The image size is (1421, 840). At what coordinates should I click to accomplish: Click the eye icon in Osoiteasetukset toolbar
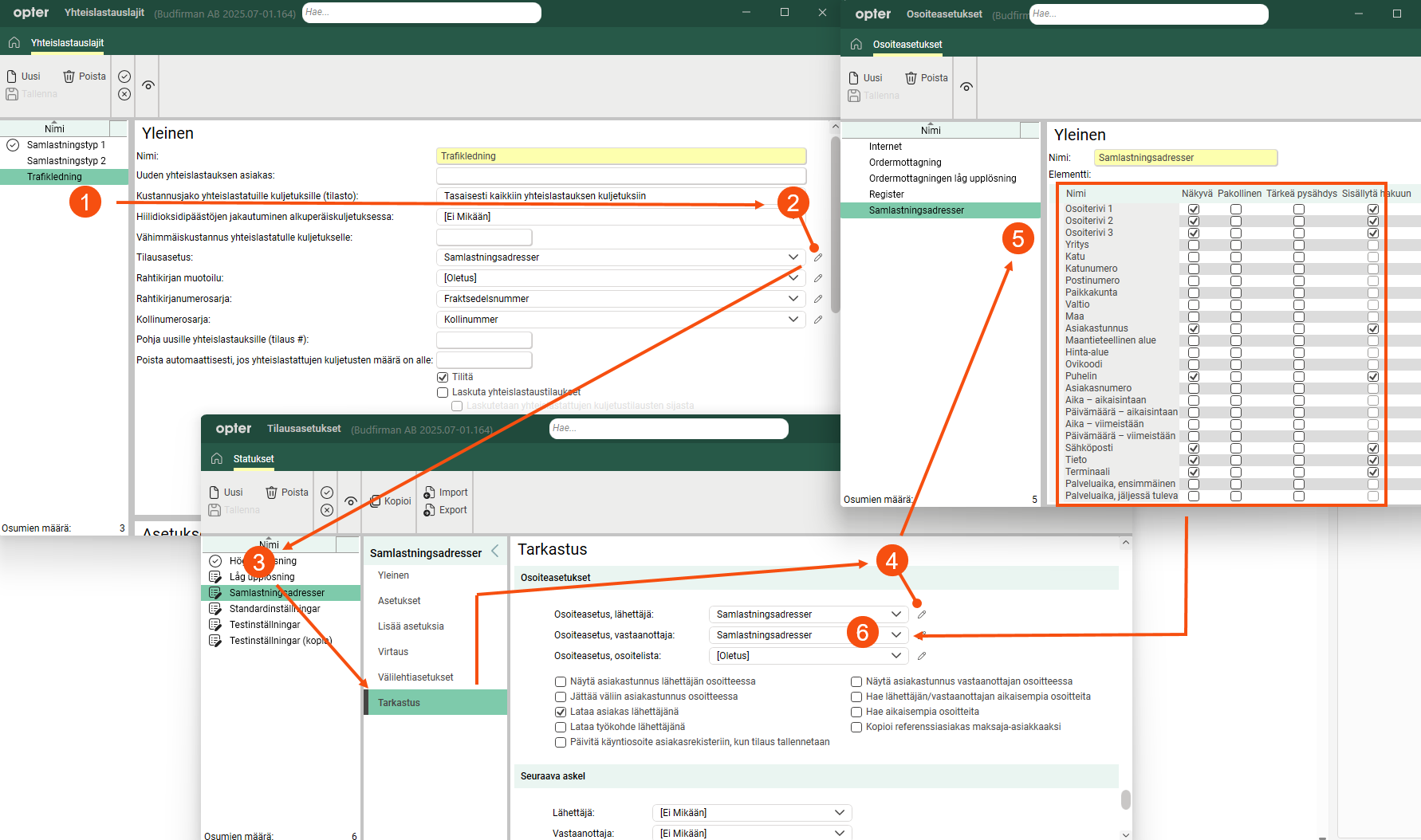pos(966,87)
